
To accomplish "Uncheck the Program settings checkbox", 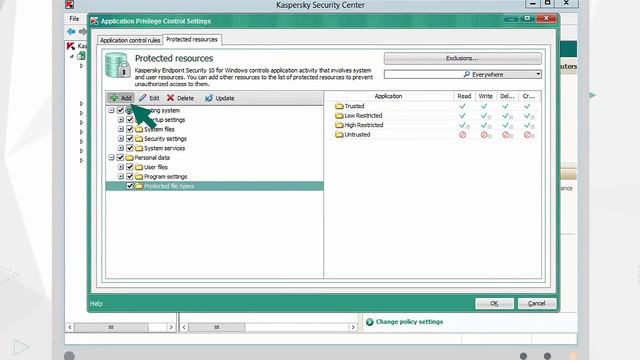I will pyautogui.click(x=130, y=177).
